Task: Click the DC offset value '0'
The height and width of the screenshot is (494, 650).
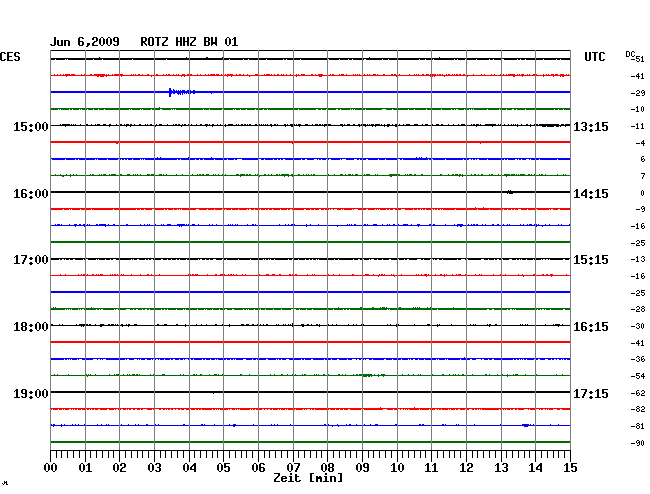Action: [x=643, y=193]
